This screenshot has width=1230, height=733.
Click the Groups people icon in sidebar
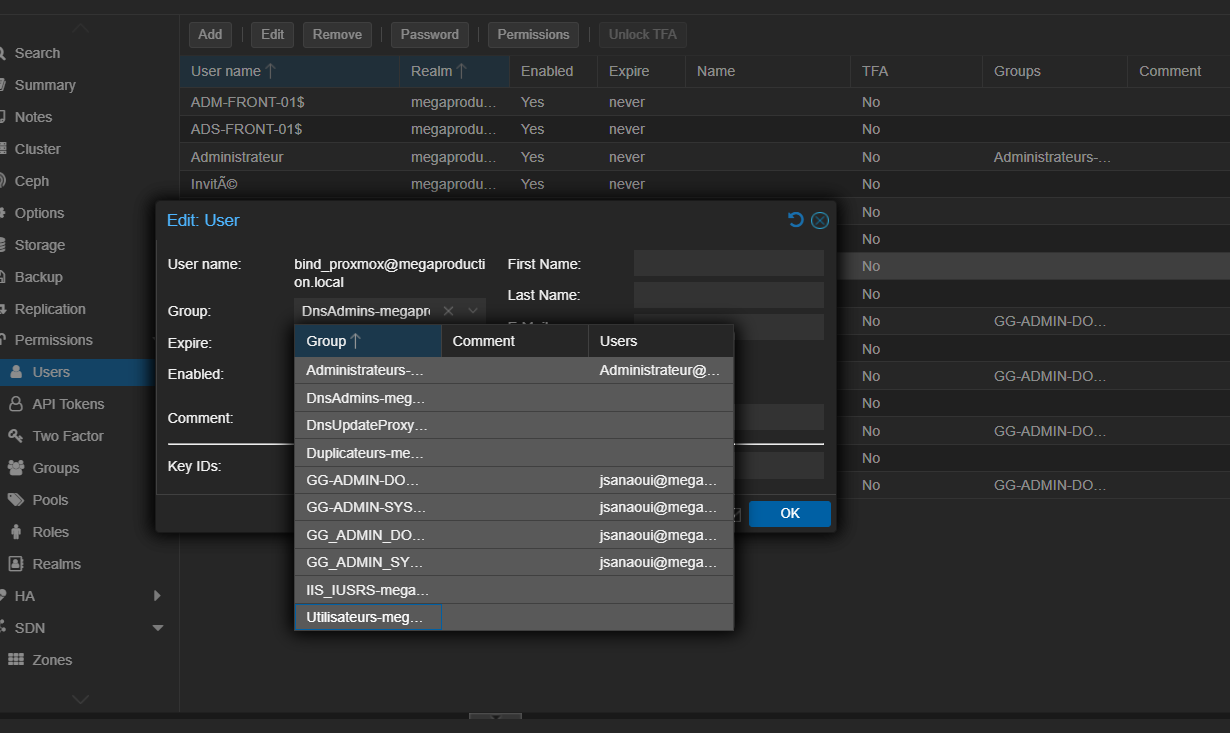click(15, 468)
